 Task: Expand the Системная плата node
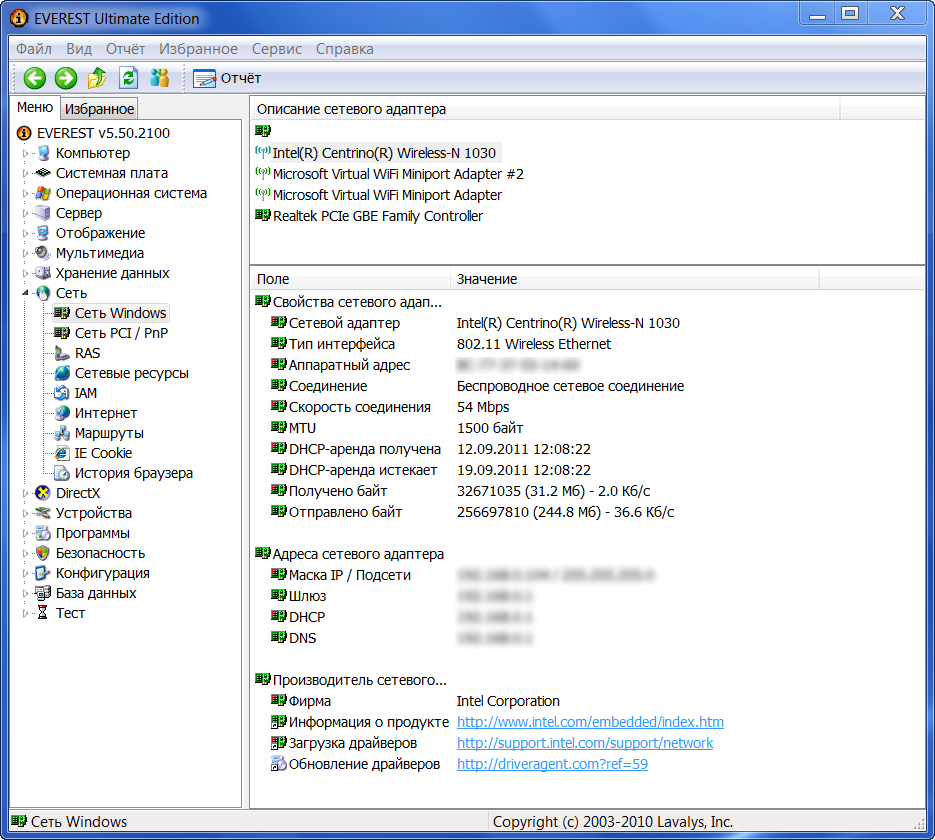pyautogui.click(x=25, y=173)
